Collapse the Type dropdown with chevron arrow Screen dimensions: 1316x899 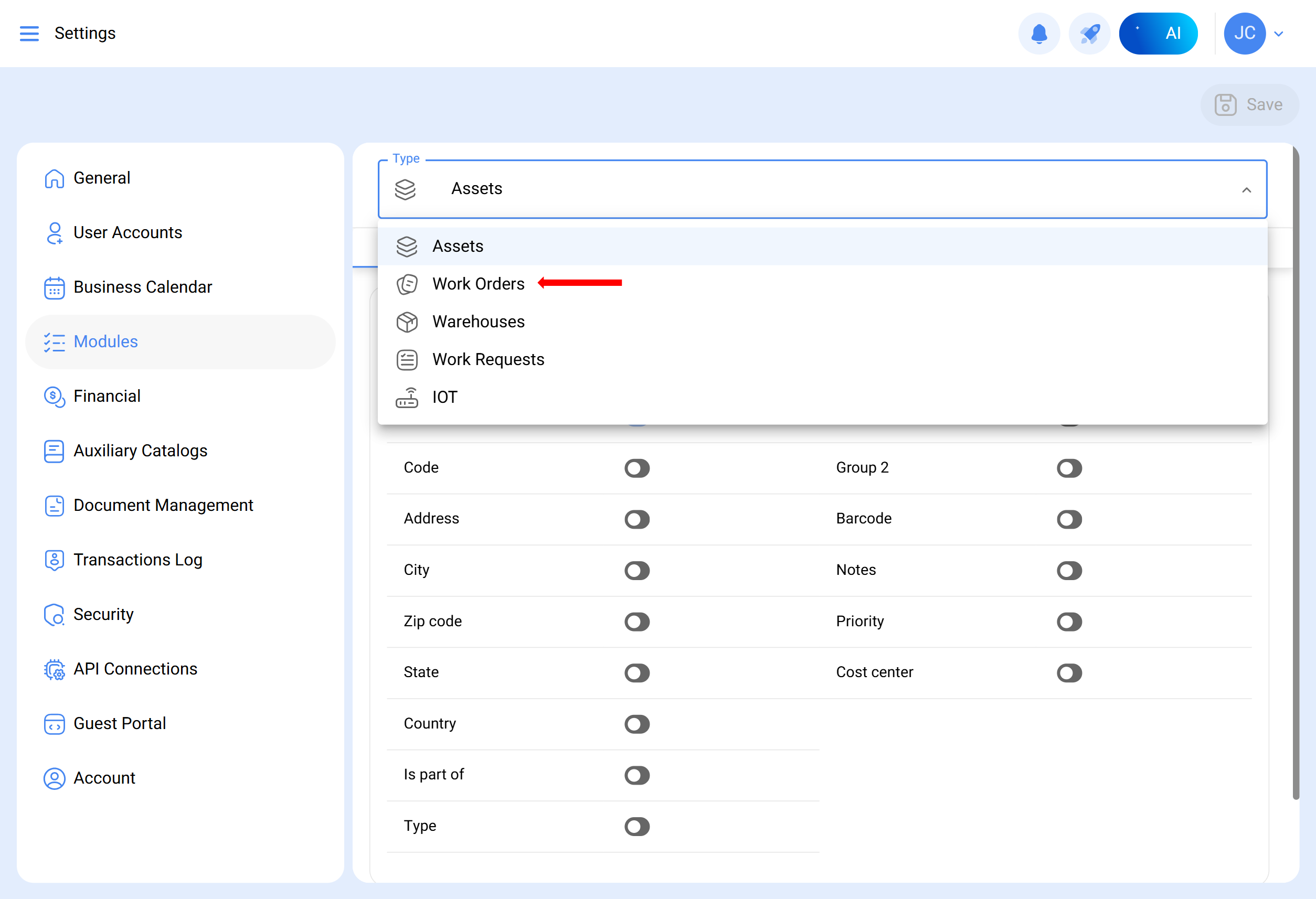coord(1246,190)
